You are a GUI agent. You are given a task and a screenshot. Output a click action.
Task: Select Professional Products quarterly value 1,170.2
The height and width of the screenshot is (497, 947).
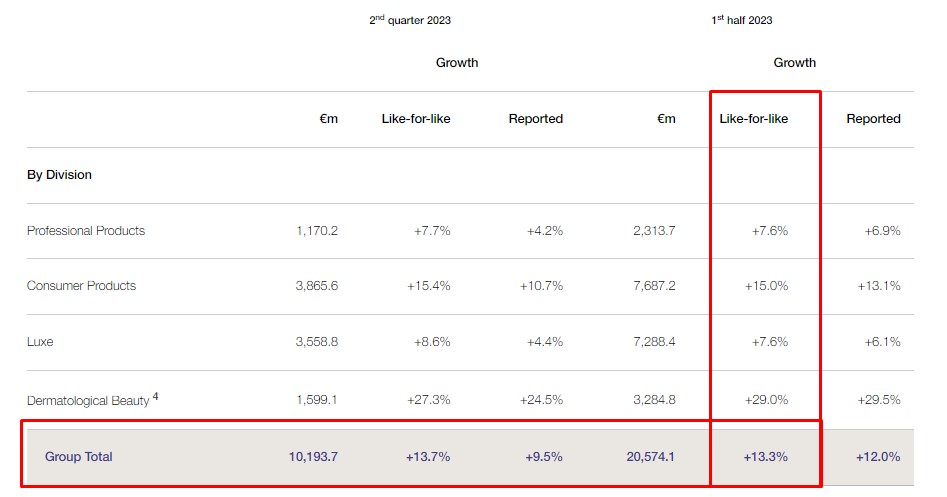317,231
